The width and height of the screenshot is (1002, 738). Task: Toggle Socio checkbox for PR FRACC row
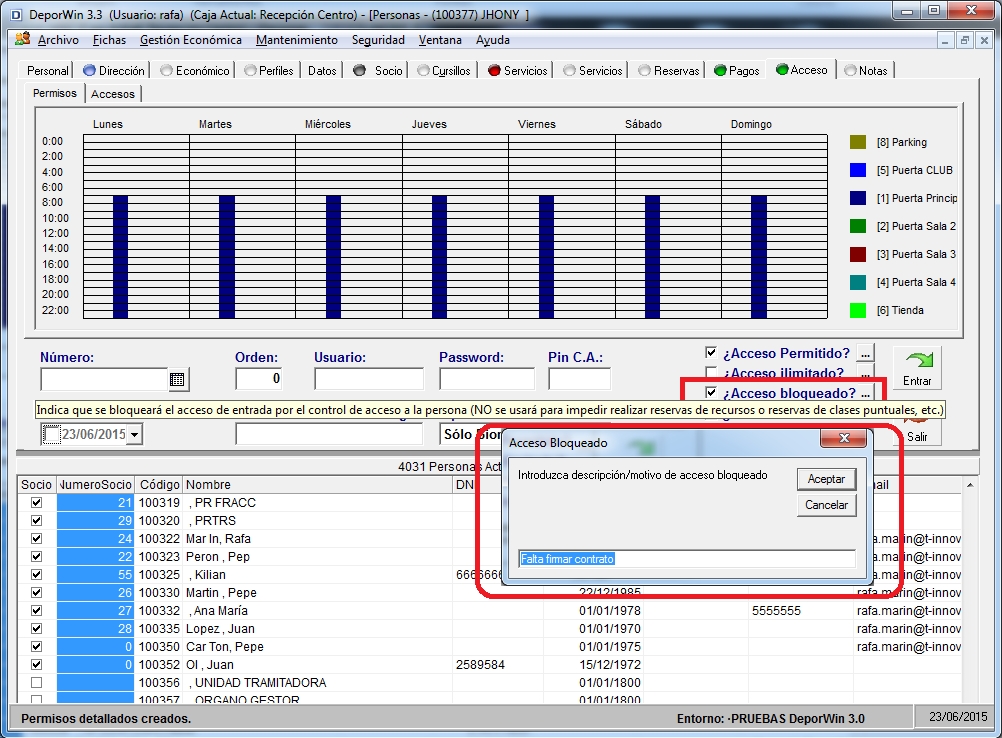point(36,503)
